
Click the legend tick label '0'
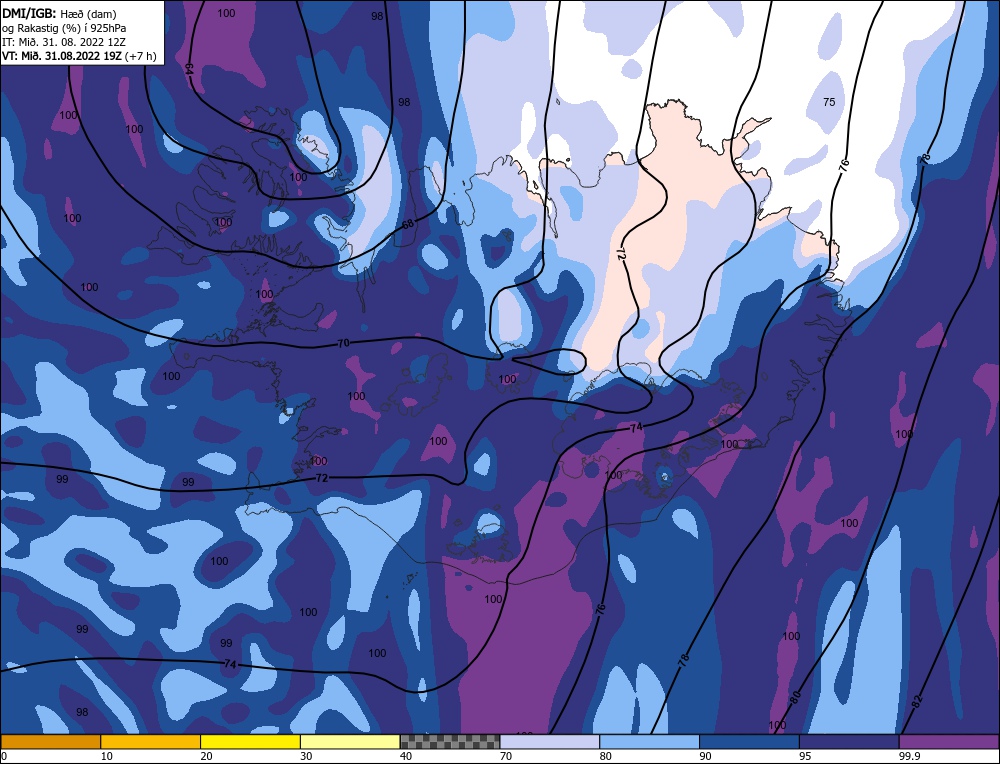[x=4, y=756]
